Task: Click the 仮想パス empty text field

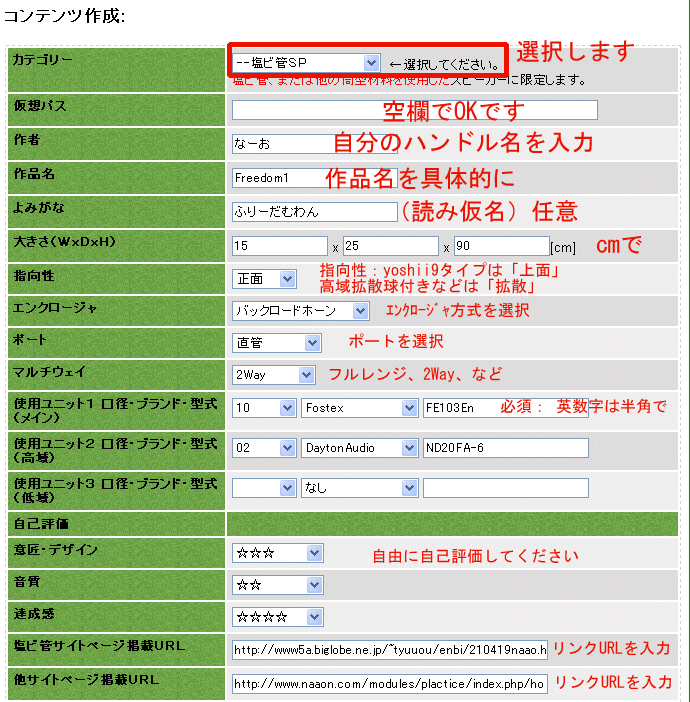Action: point(414,110)
